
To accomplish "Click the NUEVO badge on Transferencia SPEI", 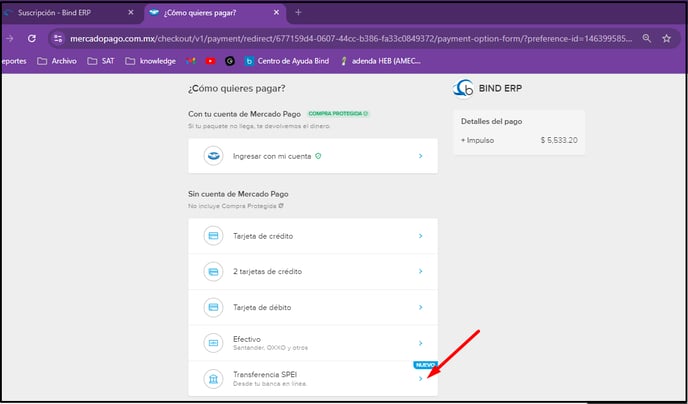I will pos(425,365).
